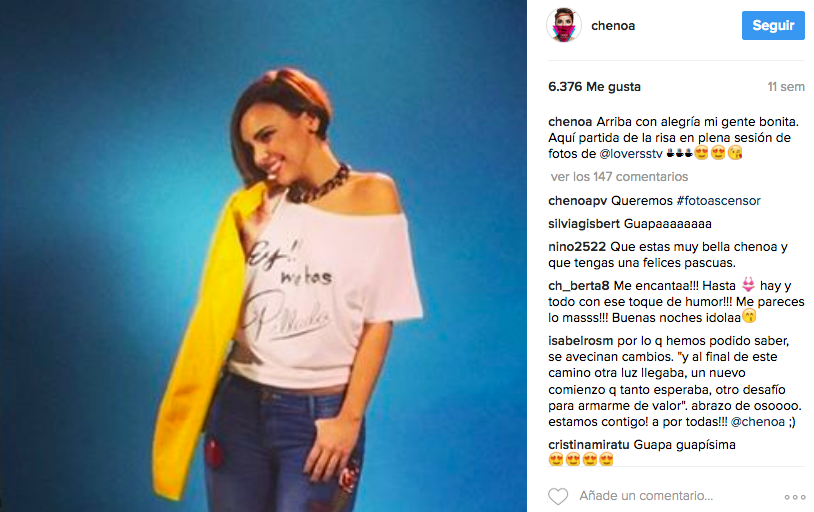
Task: Click the photo of woman in white shirt
Action: click(263, 256)
